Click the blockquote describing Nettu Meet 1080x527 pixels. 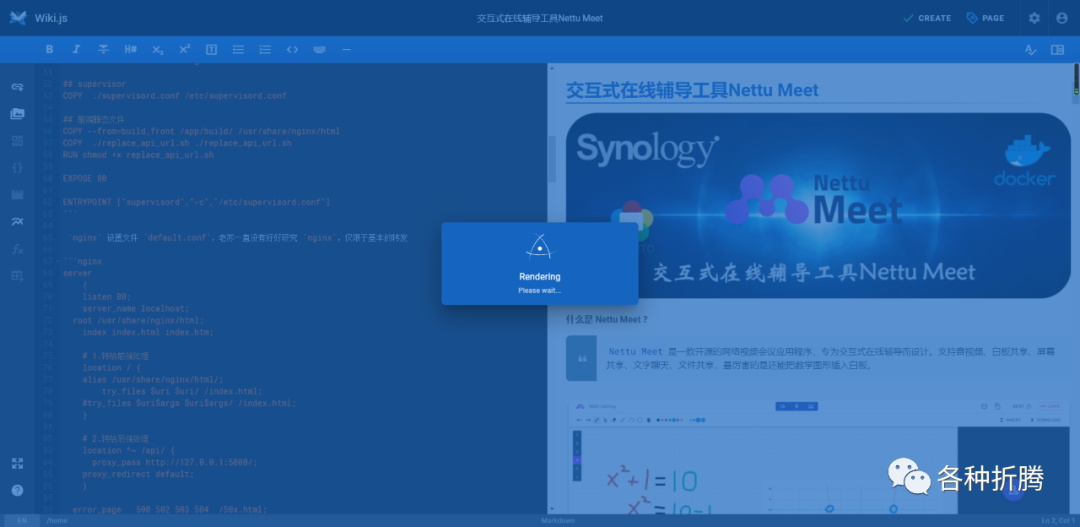pos(818,358)
